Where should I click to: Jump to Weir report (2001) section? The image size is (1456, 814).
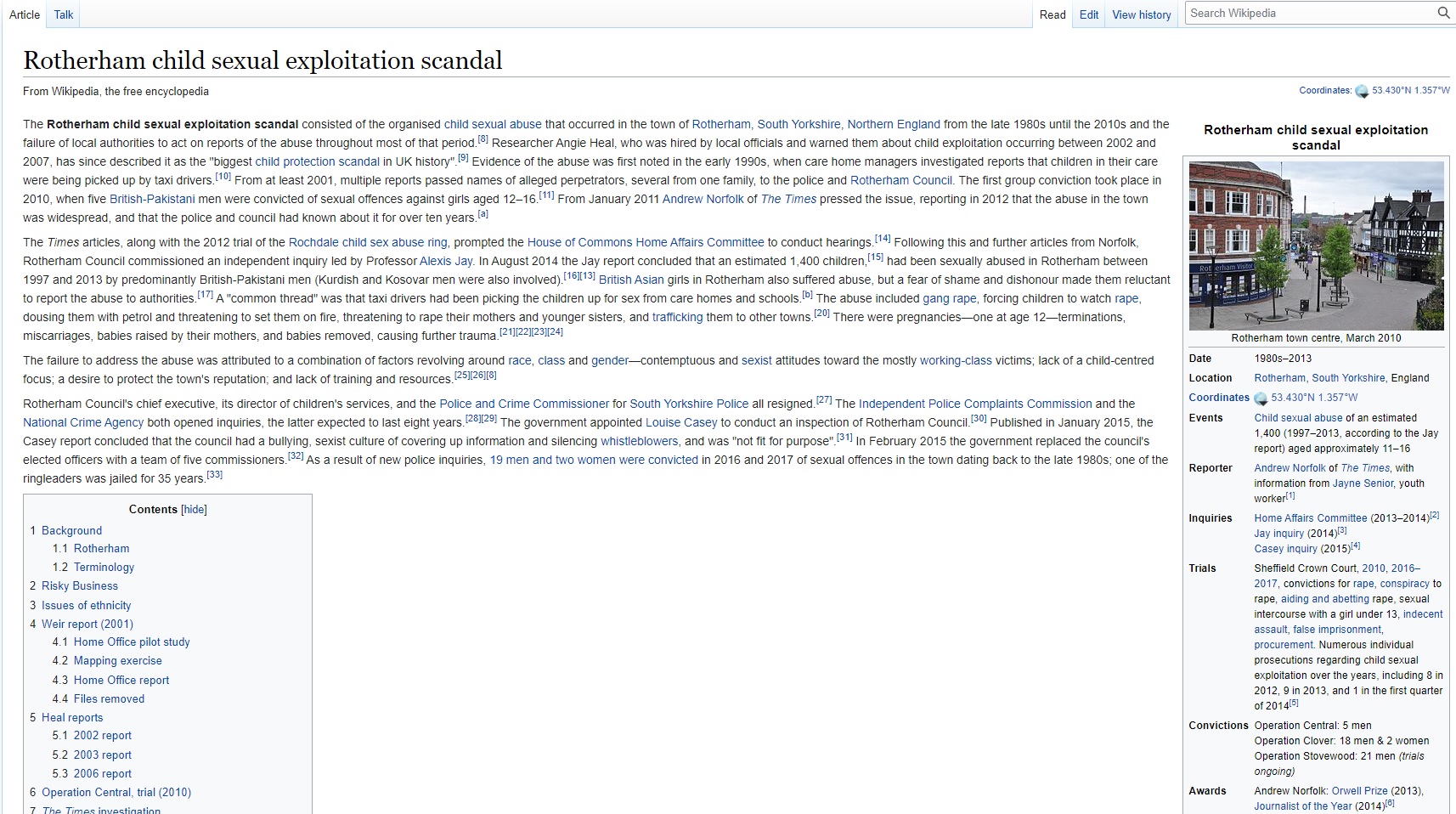coord(87,624)
